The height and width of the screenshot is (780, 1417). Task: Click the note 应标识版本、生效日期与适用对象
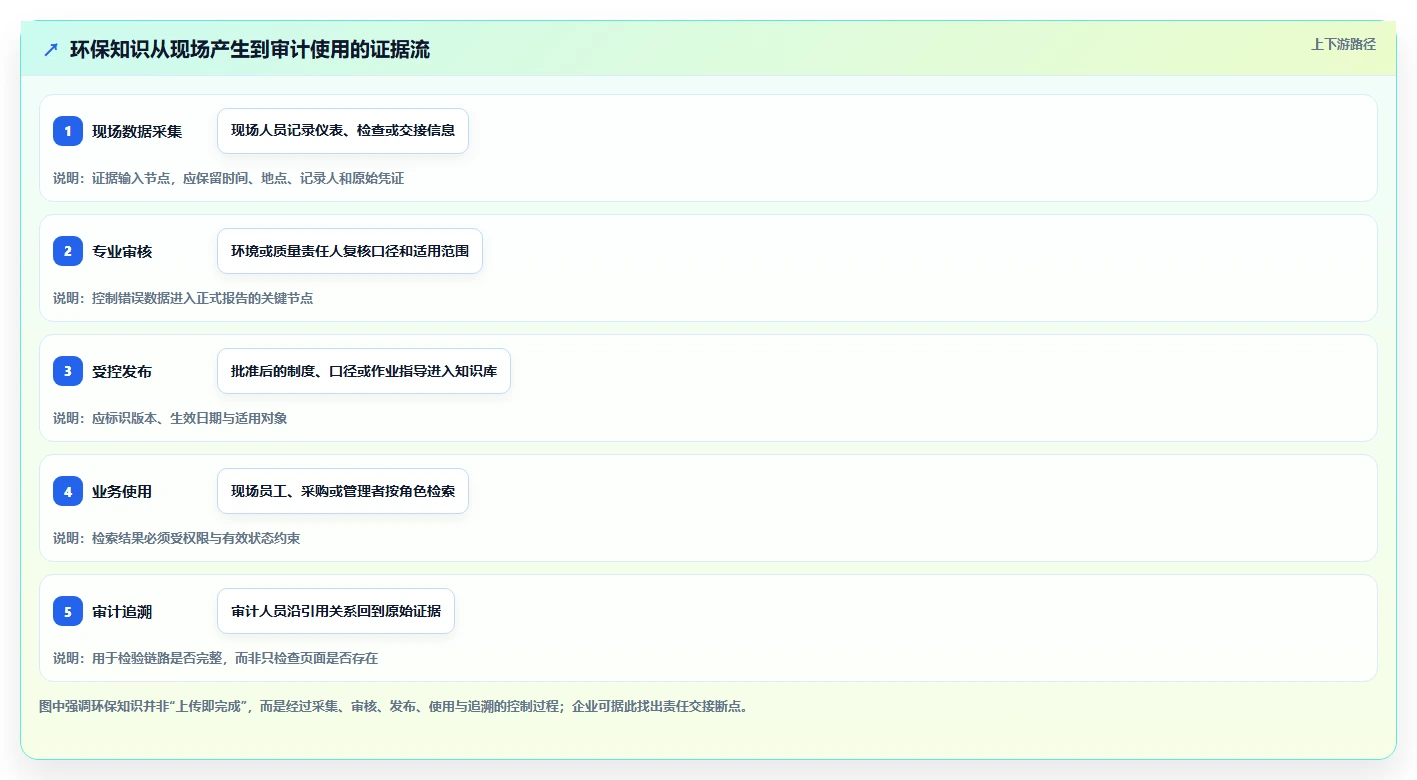170,418
